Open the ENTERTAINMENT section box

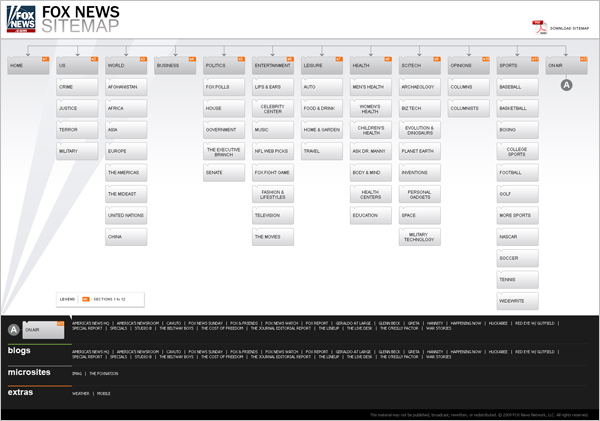point(273,65)
